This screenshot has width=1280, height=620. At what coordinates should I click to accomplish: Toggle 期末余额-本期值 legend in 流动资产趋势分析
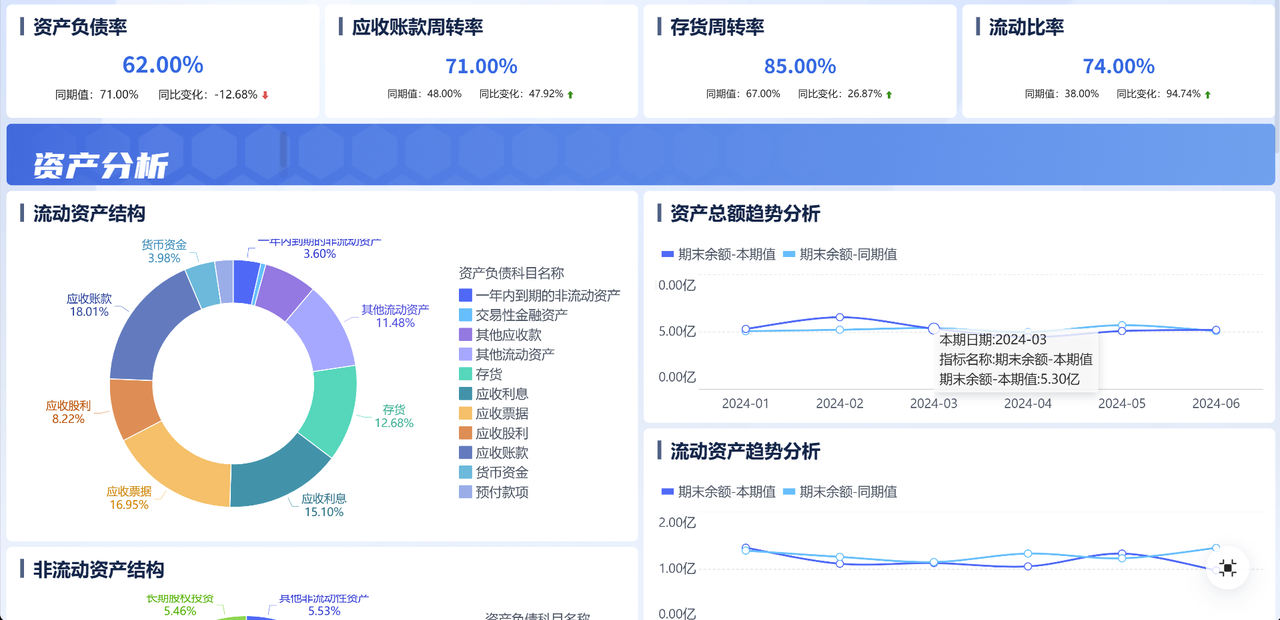tap(719, 491)
